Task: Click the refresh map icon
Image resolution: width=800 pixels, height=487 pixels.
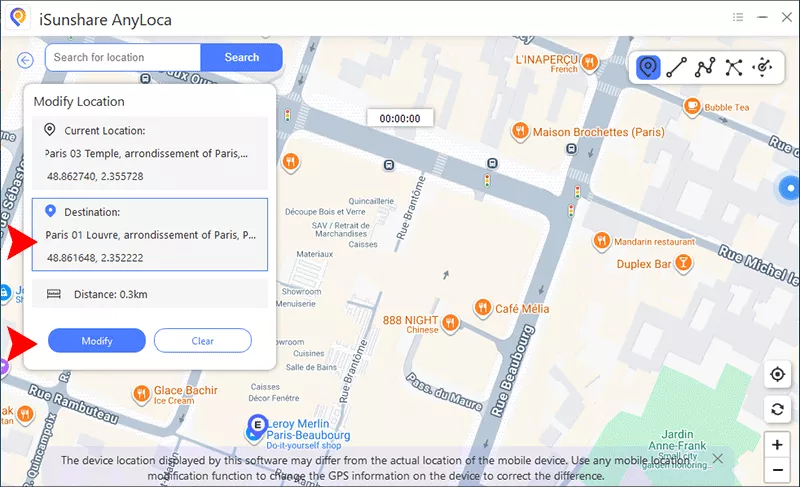Action: (x=777, y=409)
